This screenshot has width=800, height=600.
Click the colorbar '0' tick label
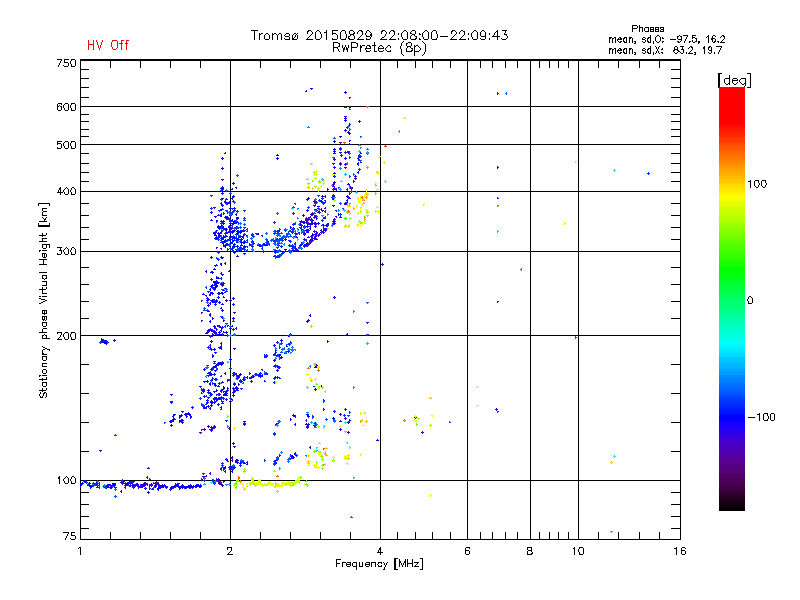click(750, 301)
